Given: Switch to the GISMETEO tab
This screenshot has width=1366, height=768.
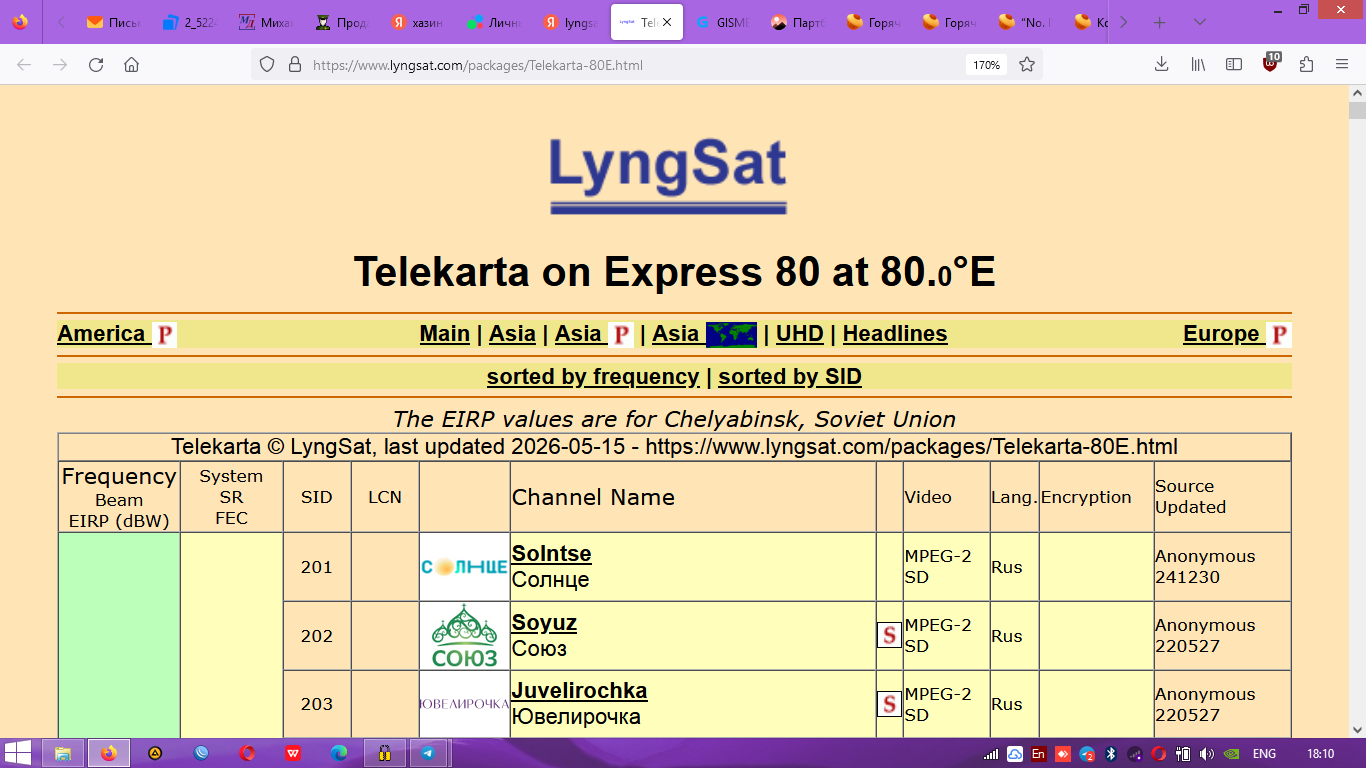Looking at the screenshot, I should 722,22.
